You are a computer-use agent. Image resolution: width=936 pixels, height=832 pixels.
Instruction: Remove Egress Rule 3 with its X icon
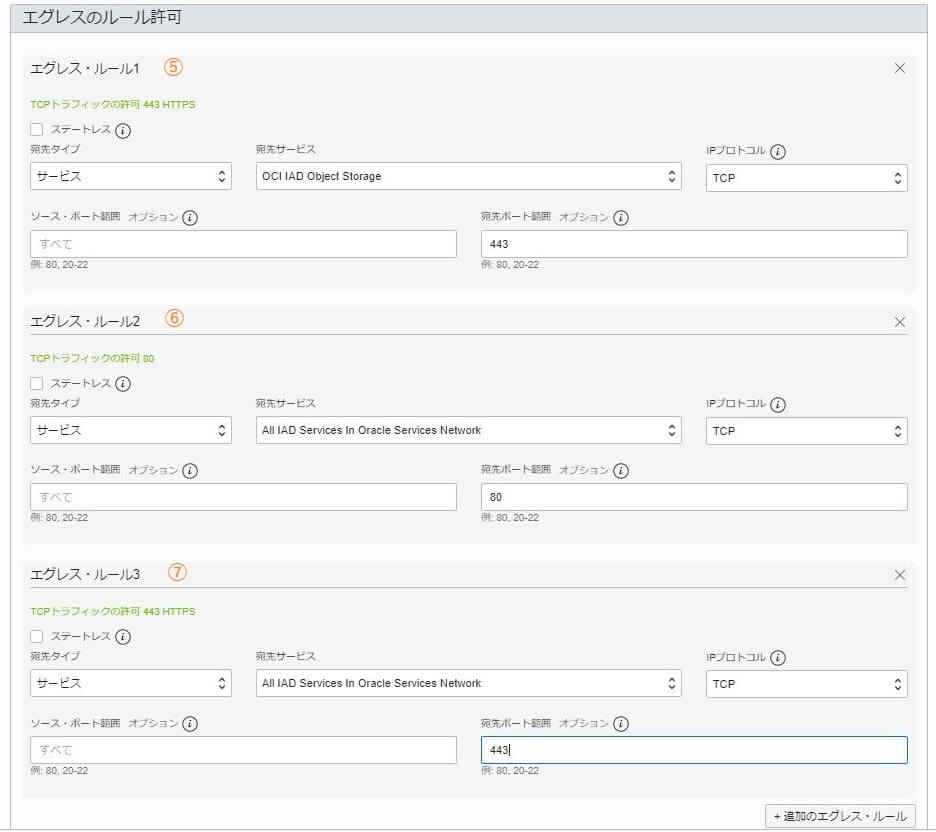point(900,575)
